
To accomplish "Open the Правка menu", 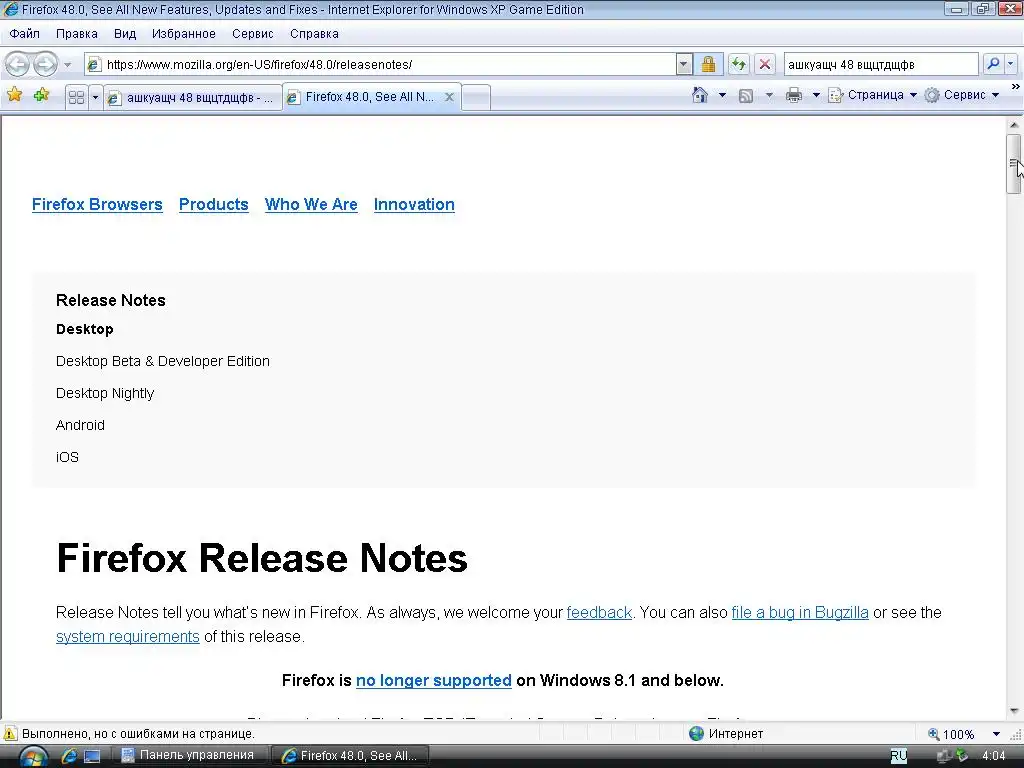I will (76, 33).
